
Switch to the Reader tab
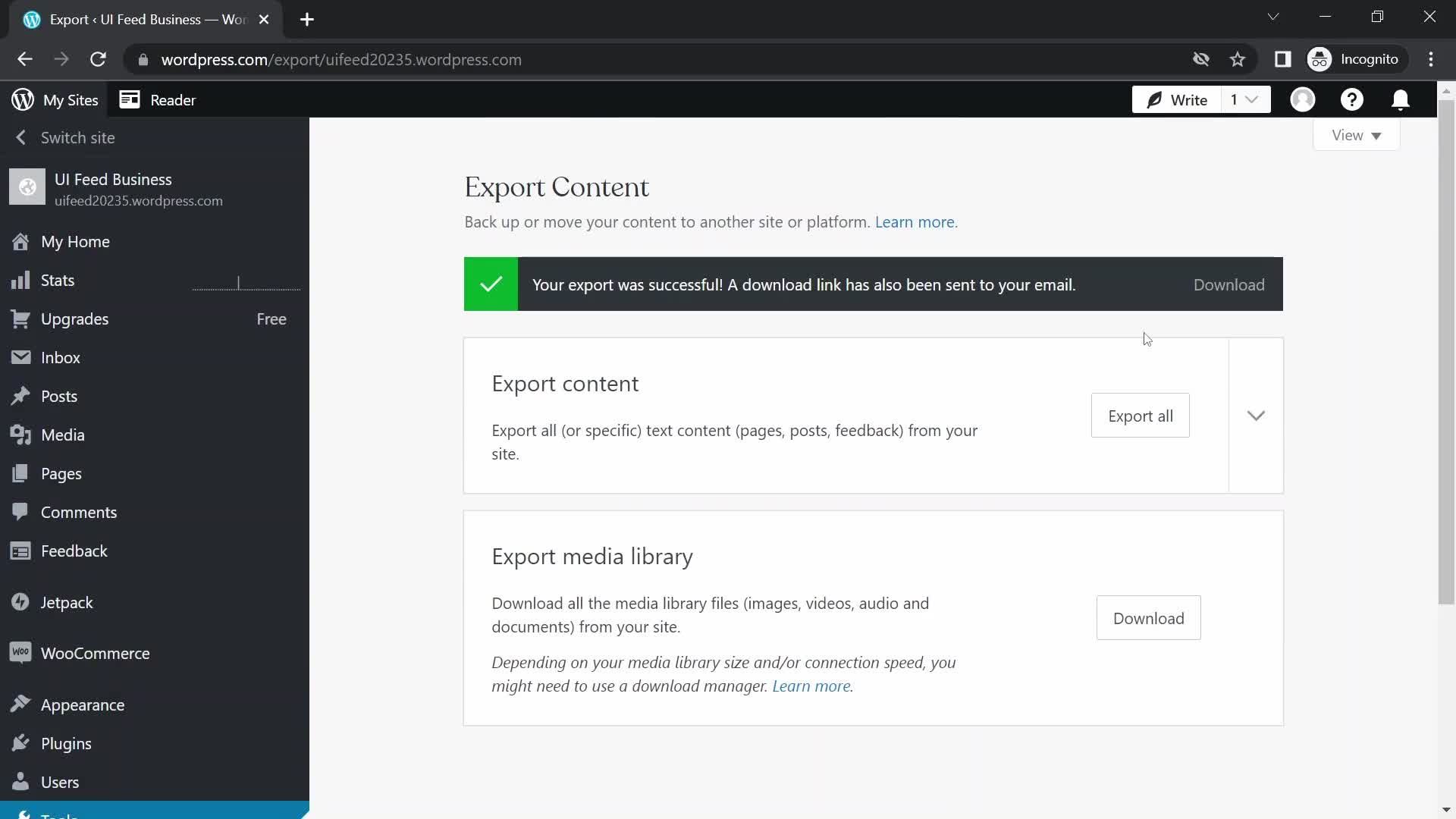pyautogui.click(x=158, y=99)
